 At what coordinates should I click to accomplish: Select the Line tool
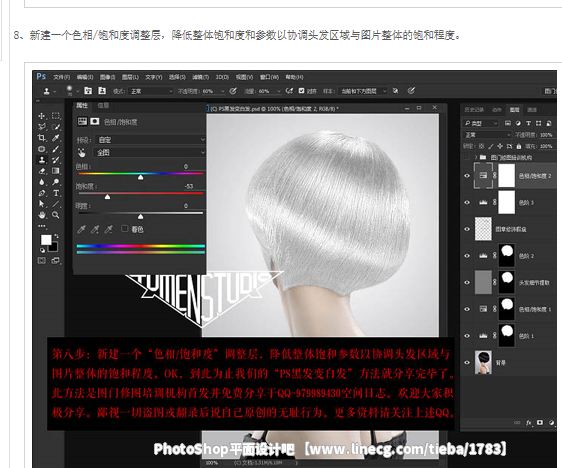click(56, 204)
